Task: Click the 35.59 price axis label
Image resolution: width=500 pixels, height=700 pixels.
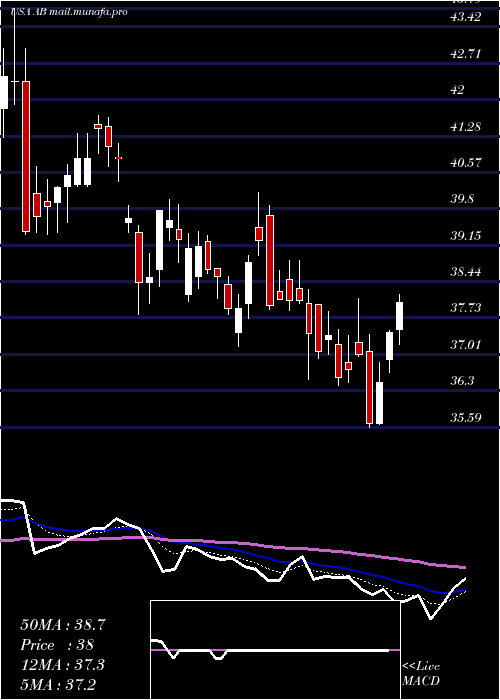Action: 466,417
